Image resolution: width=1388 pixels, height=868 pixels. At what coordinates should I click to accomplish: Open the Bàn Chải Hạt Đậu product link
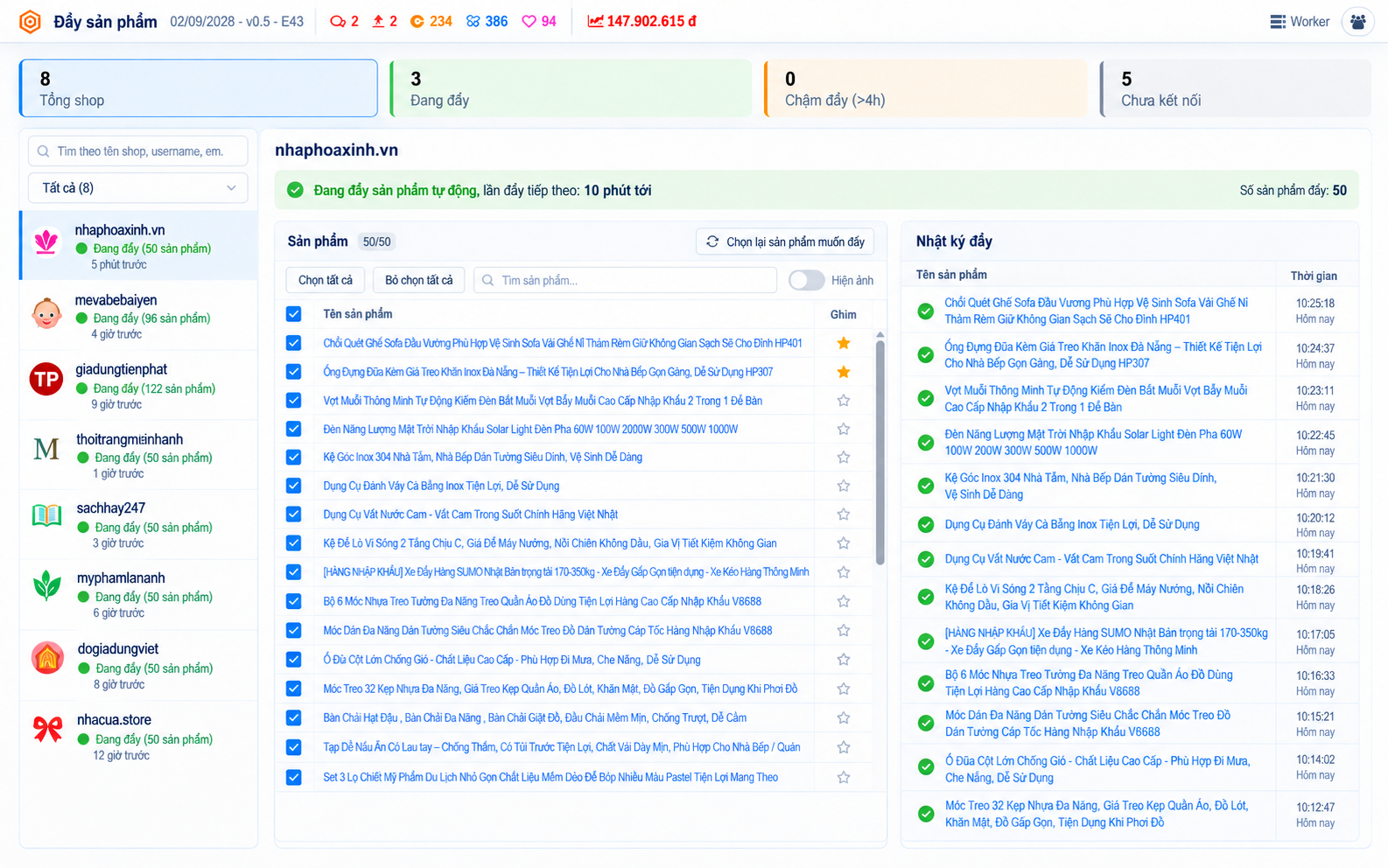(535, 717)
